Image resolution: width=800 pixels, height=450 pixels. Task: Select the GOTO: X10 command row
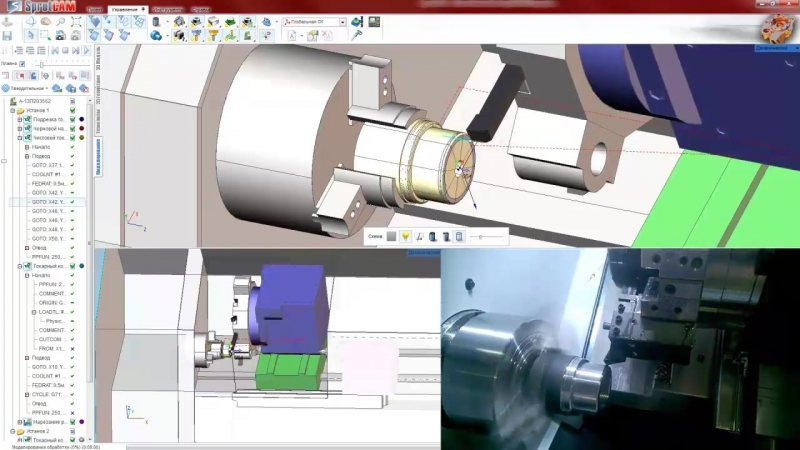click(x=48, y=367)
